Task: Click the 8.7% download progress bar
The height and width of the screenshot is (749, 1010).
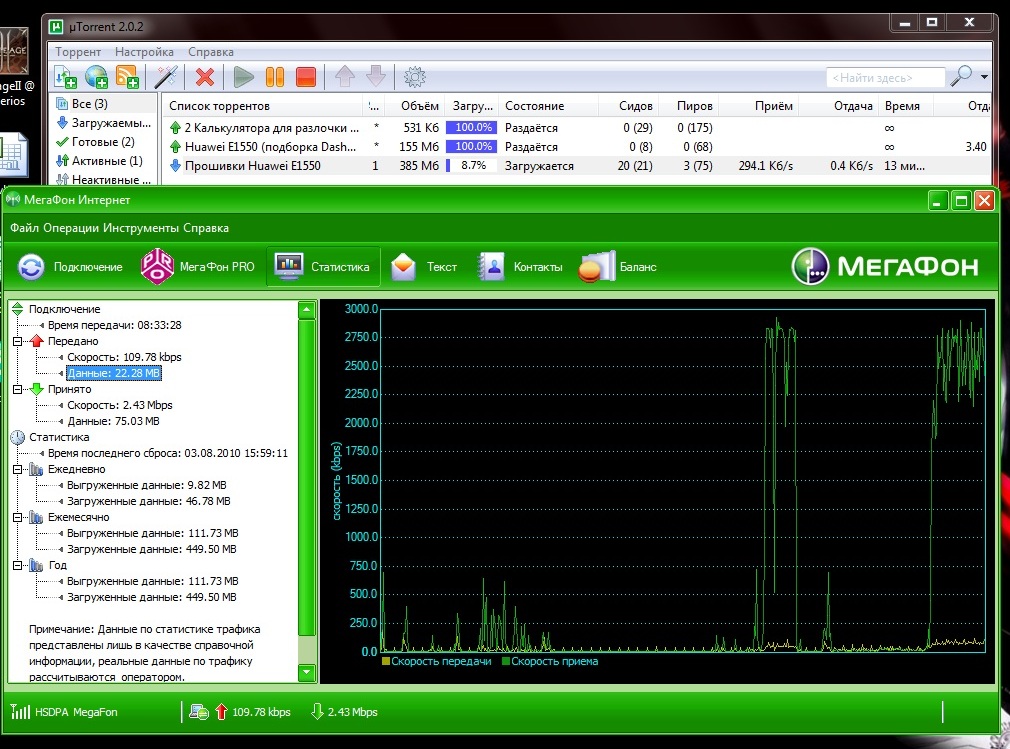Action: tap(472, 166)
